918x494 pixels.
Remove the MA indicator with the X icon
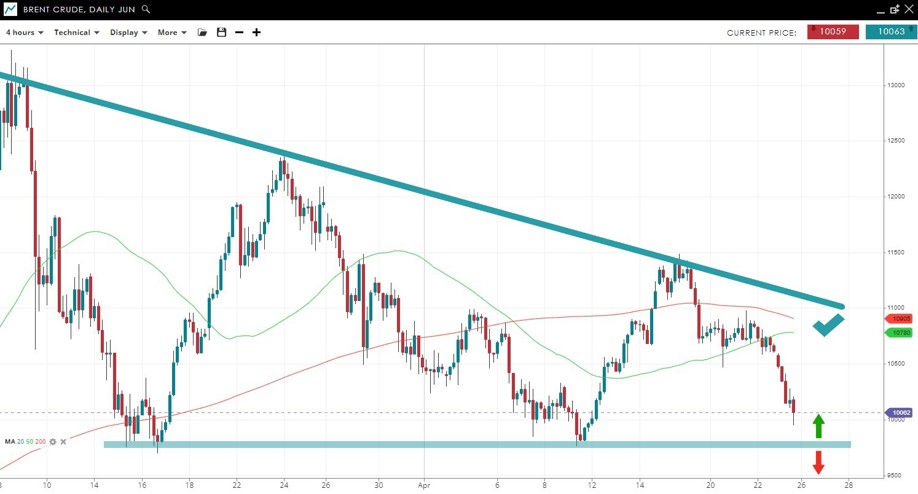coord(63,441)
